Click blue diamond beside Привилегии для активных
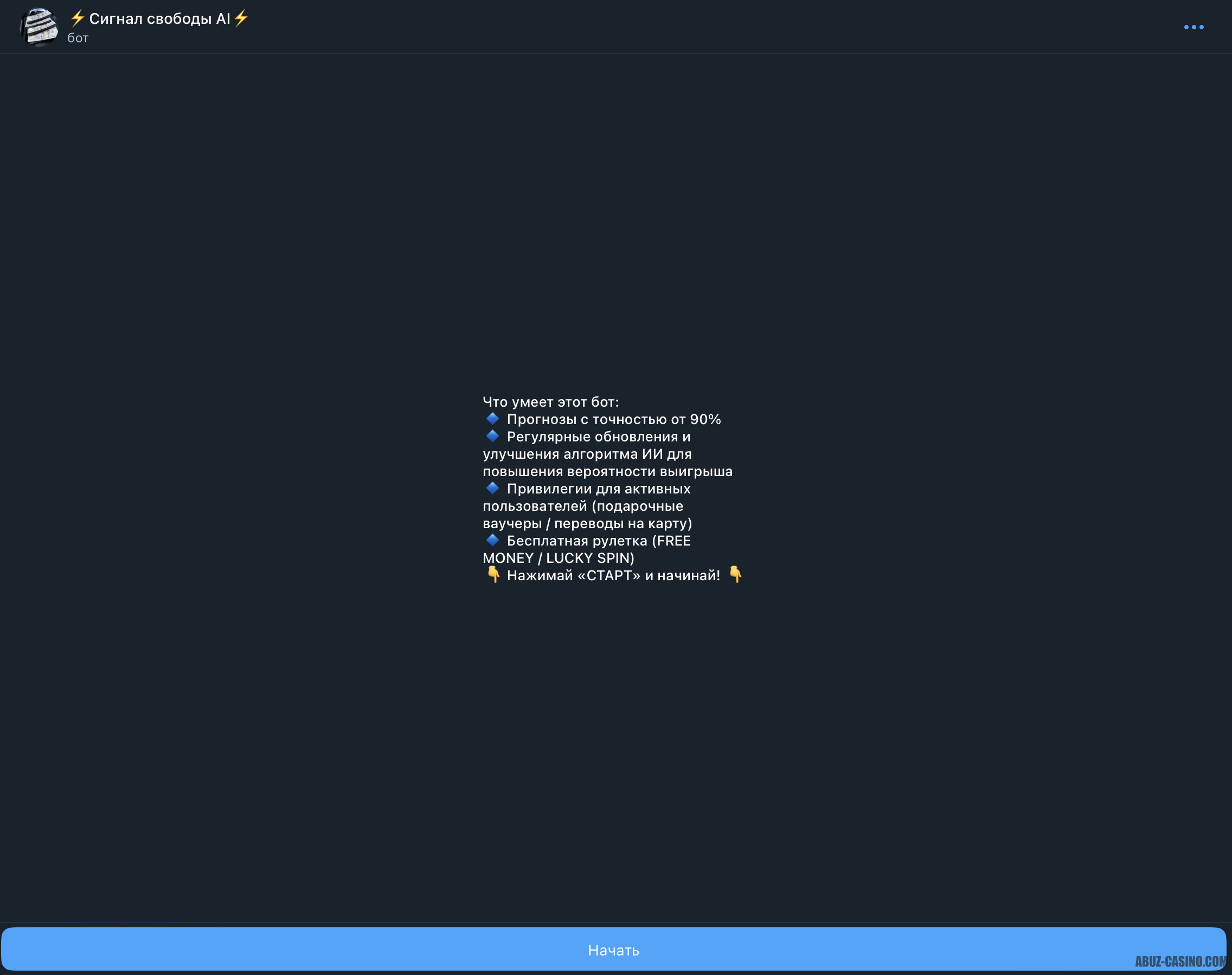 pyautogui.click(x=492, y=488)
